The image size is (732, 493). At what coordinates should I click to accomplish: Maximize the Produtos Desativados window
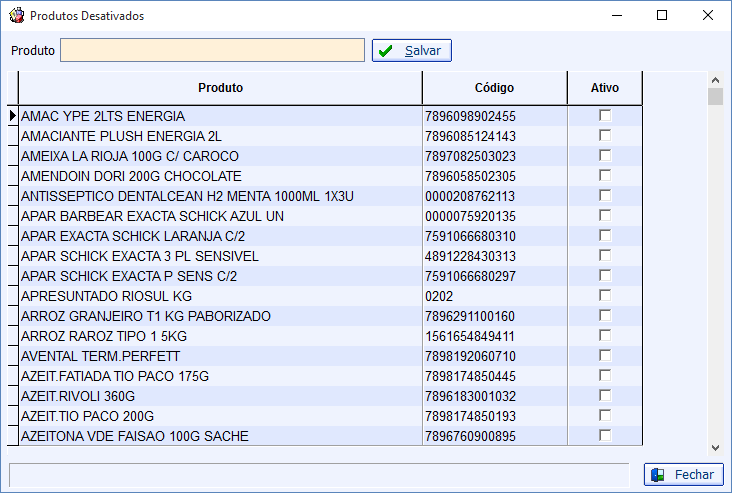click(662, 15)
